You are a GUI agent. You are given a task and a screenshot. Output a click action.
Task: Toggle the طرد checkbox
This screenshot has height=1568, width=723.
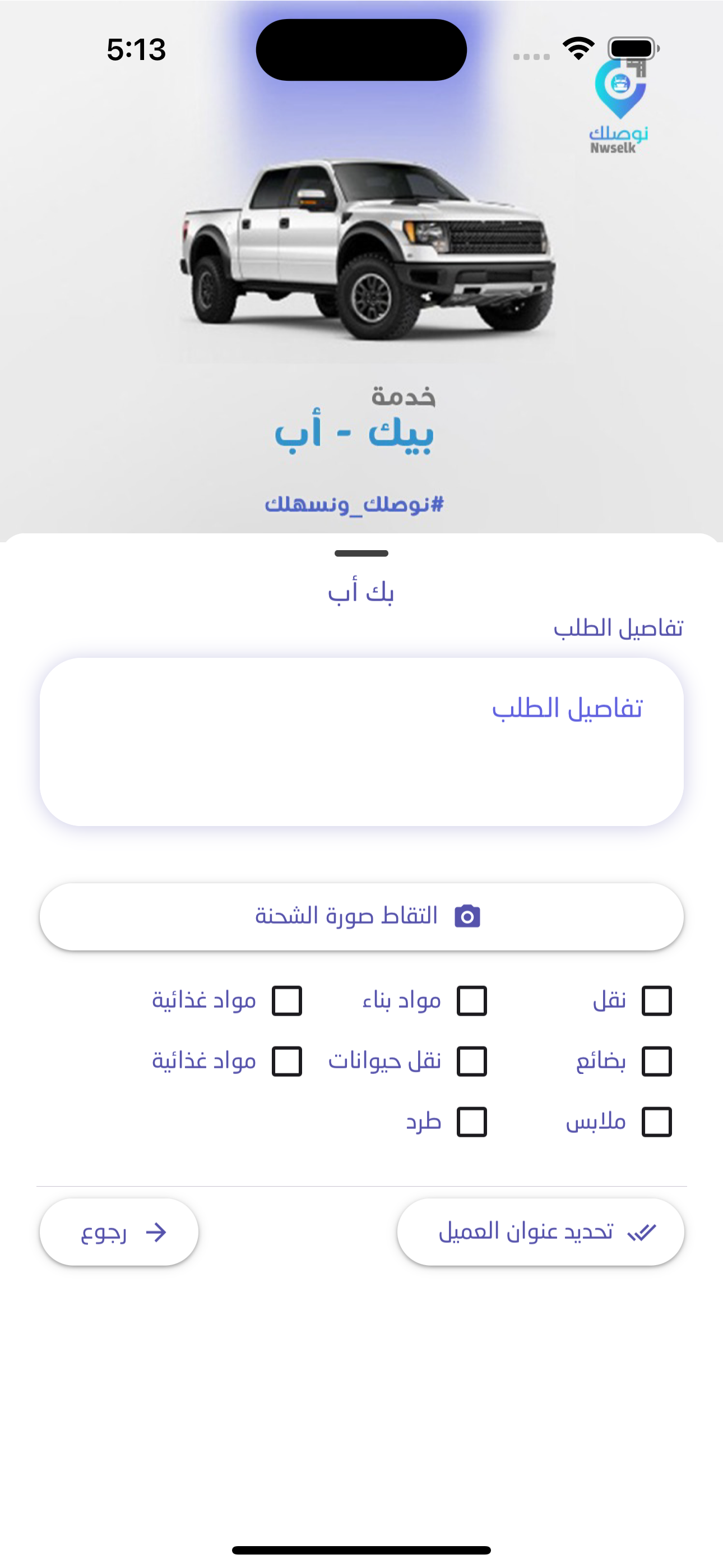coord(472,1121)
